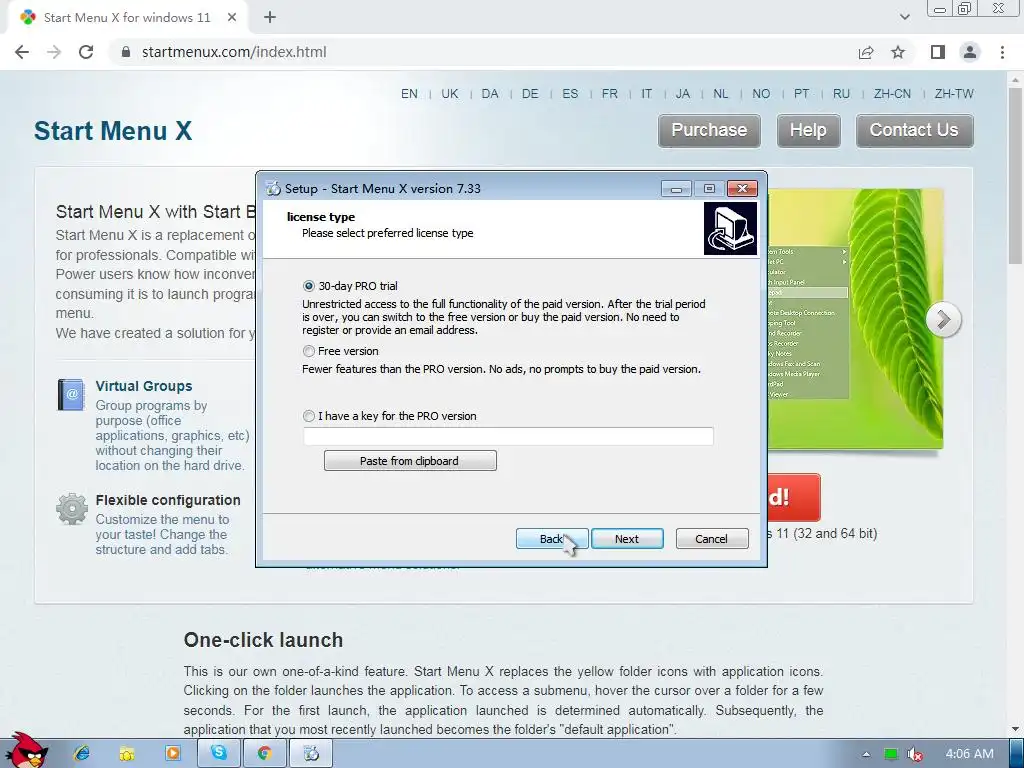Open the Purchase page

pos(709,131)
